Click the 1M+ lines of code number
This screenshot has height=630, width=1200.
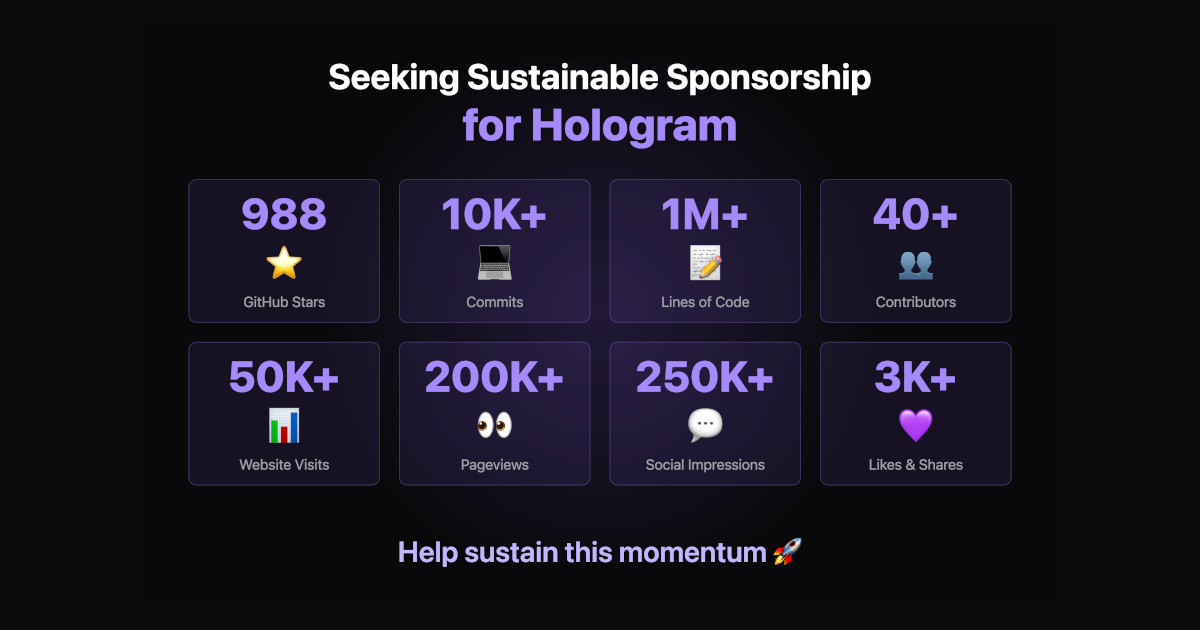(x=705, y=214)
